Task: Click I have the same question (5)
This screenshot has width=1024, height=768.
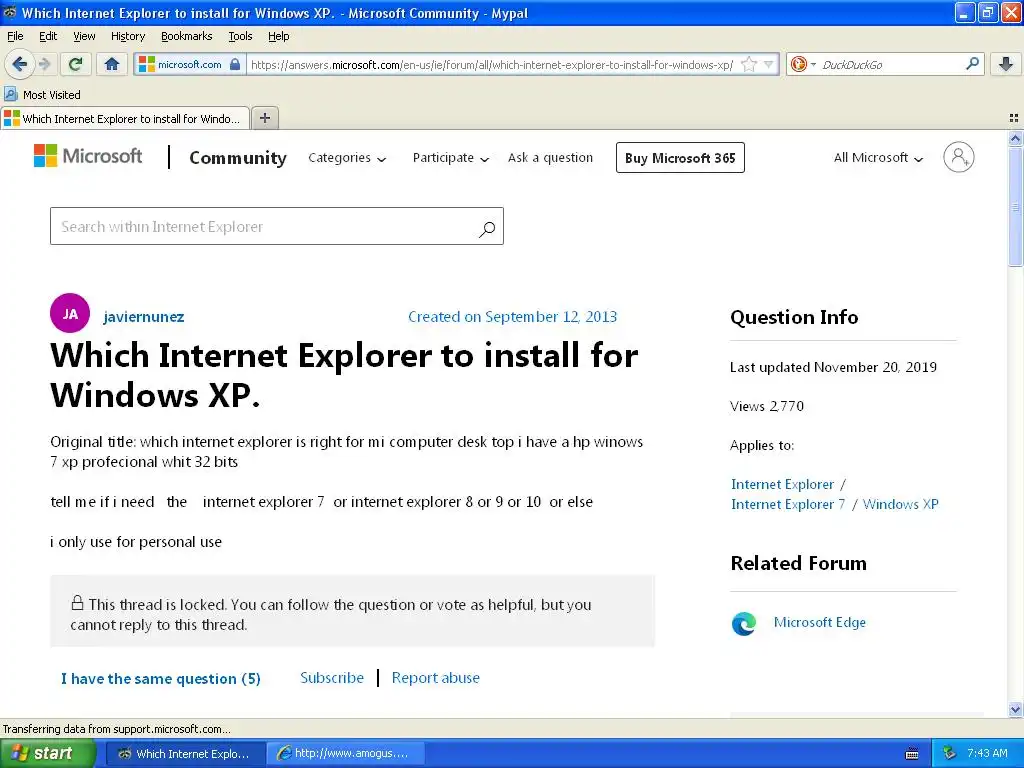Action: 161,679
